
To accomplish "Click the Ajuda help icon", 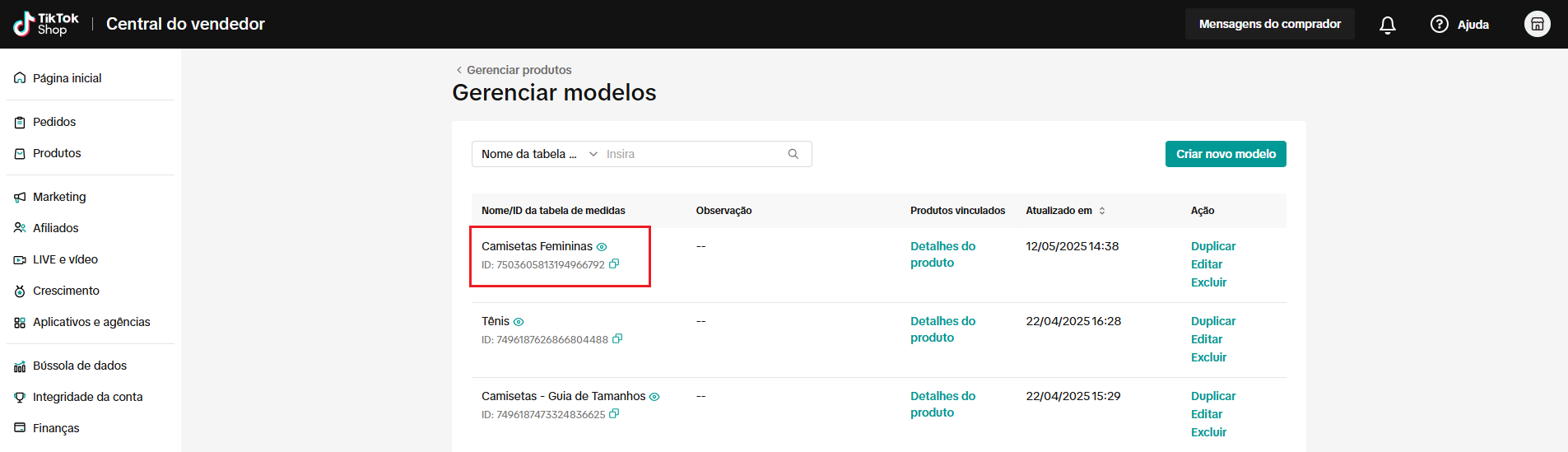I will click(x=1440, y=24).
